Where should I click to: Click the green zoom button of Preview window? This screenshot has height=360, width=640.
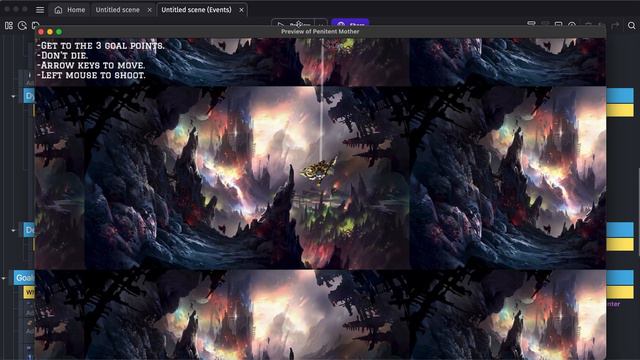59,32
